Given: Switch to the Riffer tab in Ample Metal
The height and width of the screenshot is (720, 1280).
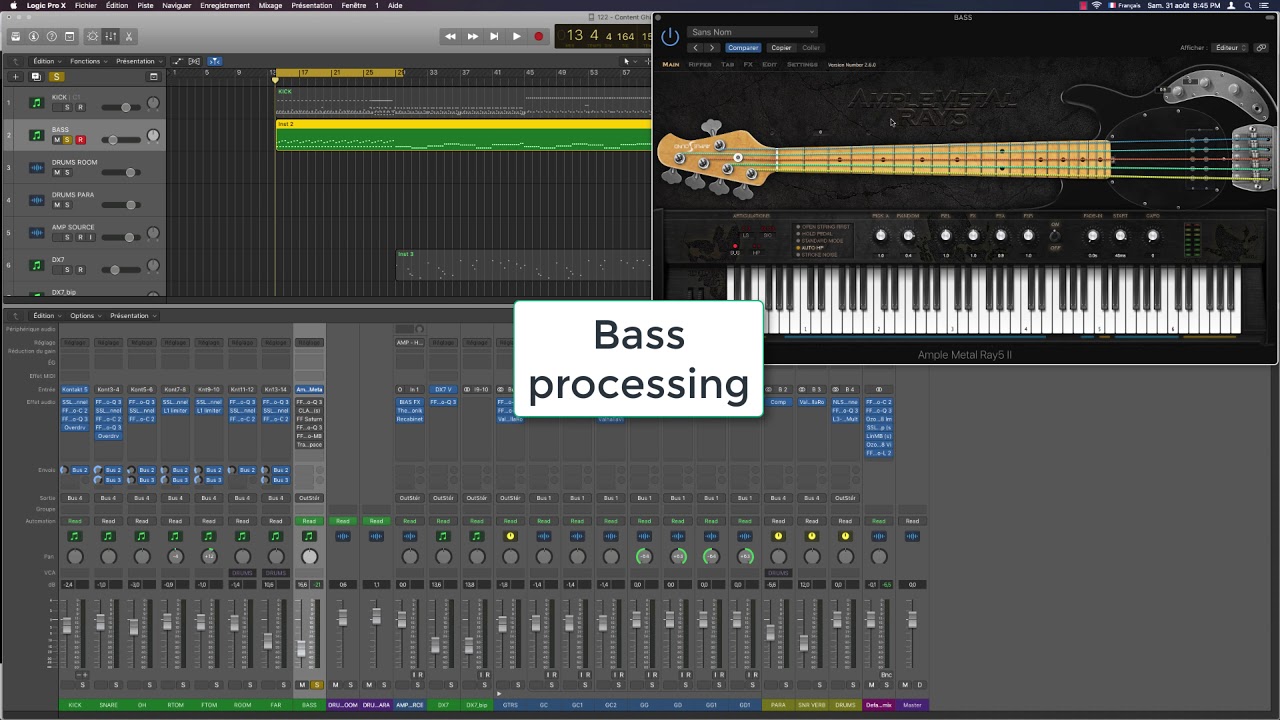Looking at the screenshot, I should 700,64.
